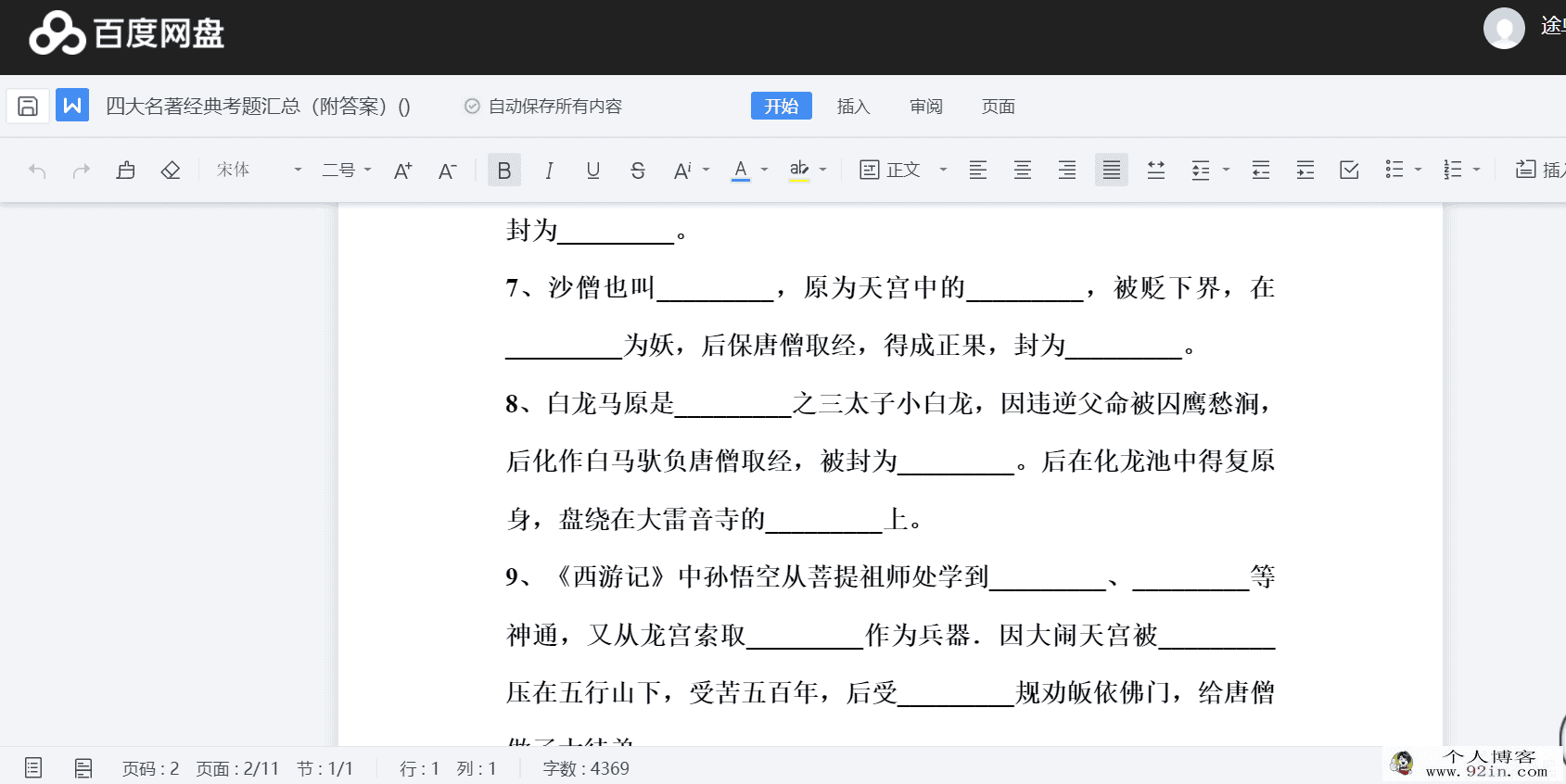Screen dimensions: 1566x784
Task: Expand the font color dropdown arrow
Action: 764,171
